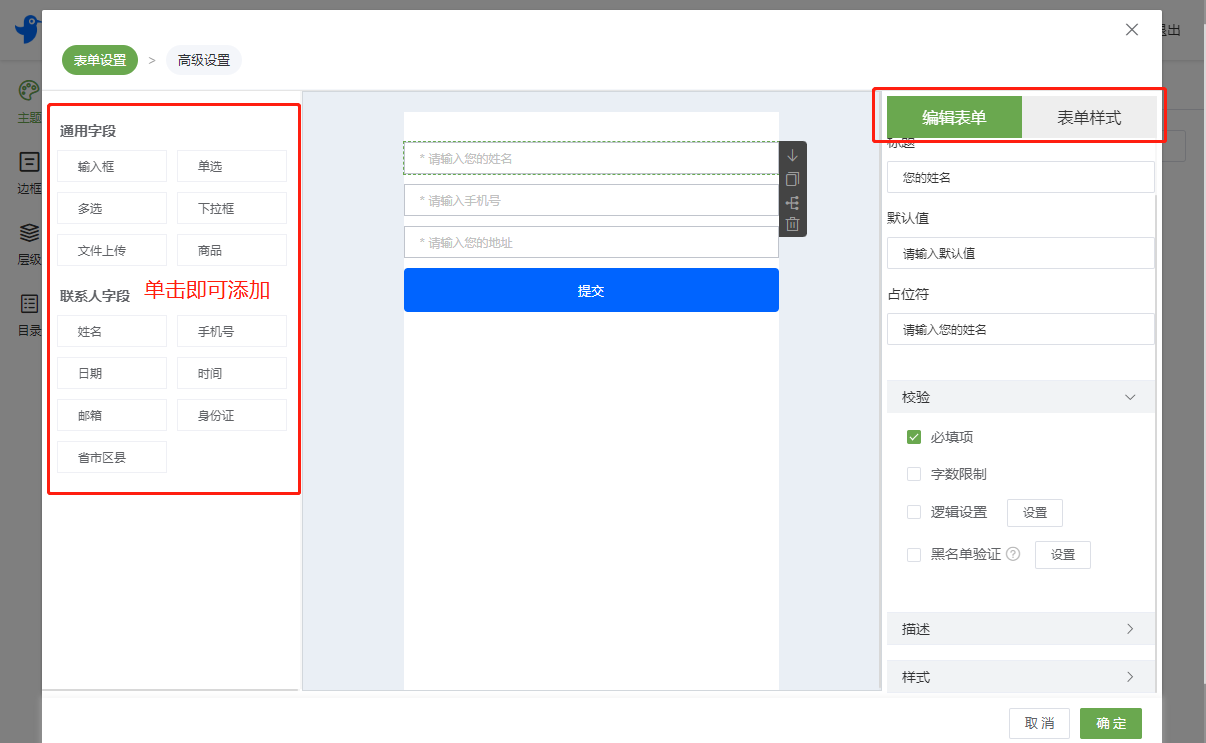The height and width of the screenshot is (743, 1206).
Task: Move the selected name field down
Action: pyautogui.click(x=793, y=155)
